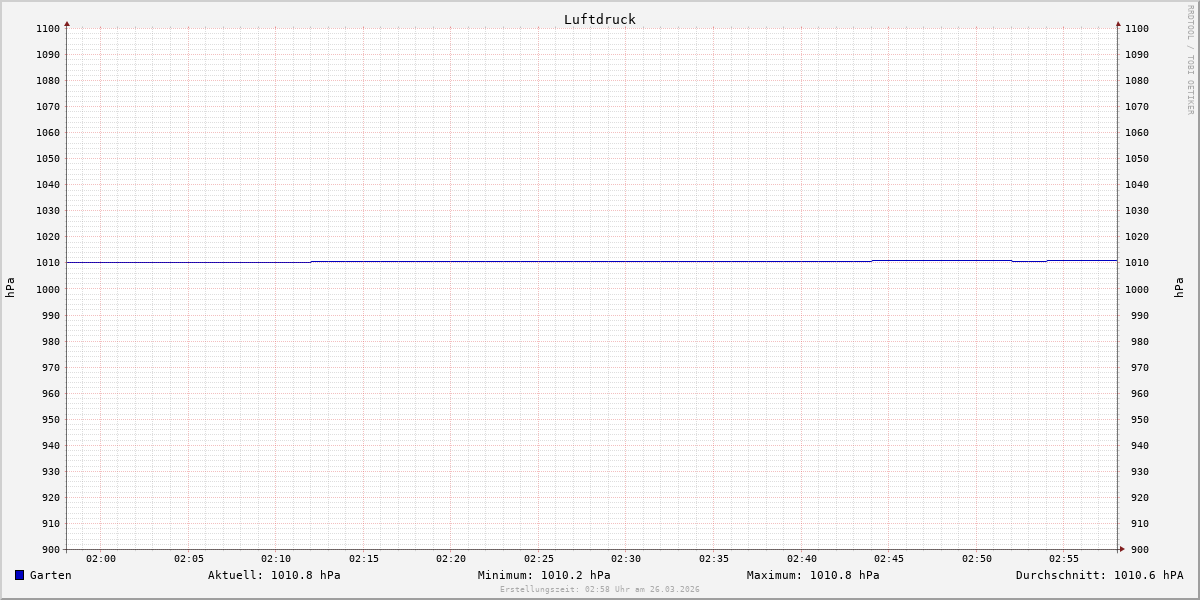Click the Erstellungszeit timestamp footer text
The width and height of the screenshot is (1200, 600).
point(599,589)
